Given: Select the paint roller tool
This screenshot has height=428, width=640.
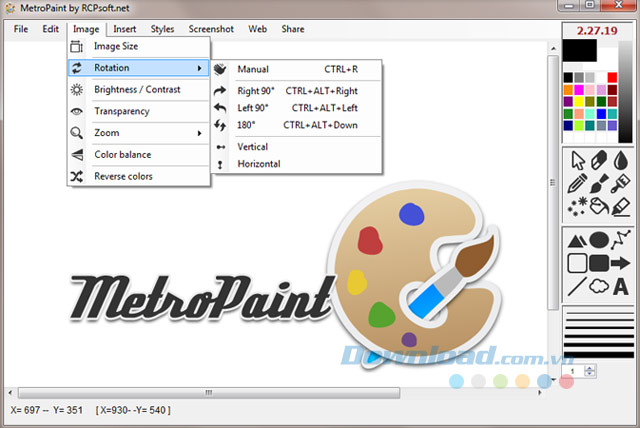Looking at the screenshot, I should [620, 183].
